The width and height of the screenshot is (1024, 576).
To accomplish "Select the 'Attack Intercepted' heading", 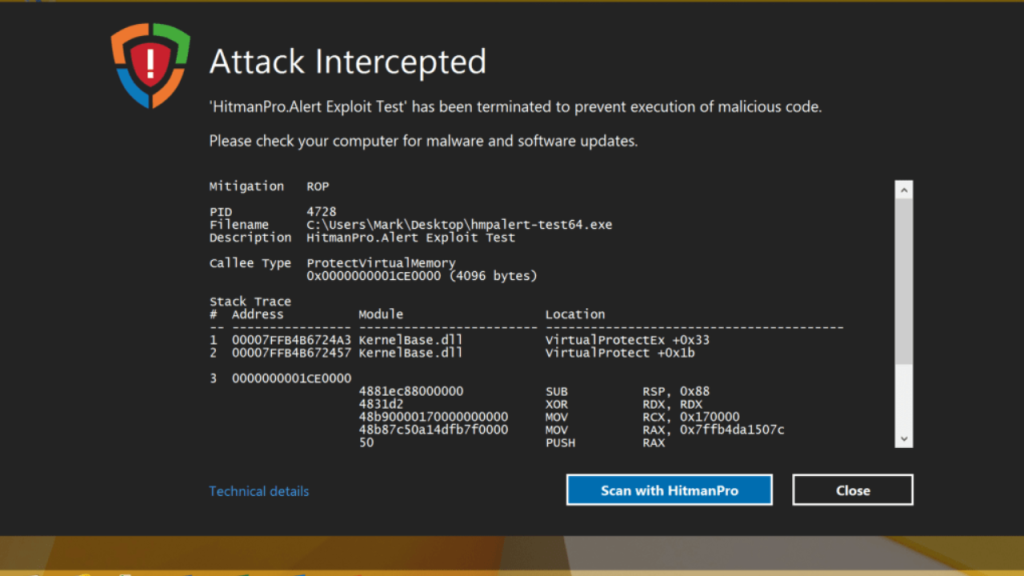I will pos(347,61).
